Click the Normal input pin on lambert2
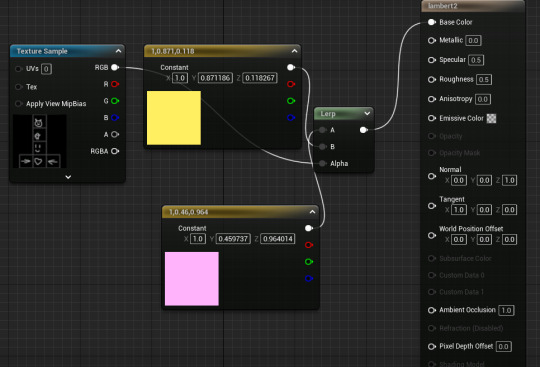 432,176
